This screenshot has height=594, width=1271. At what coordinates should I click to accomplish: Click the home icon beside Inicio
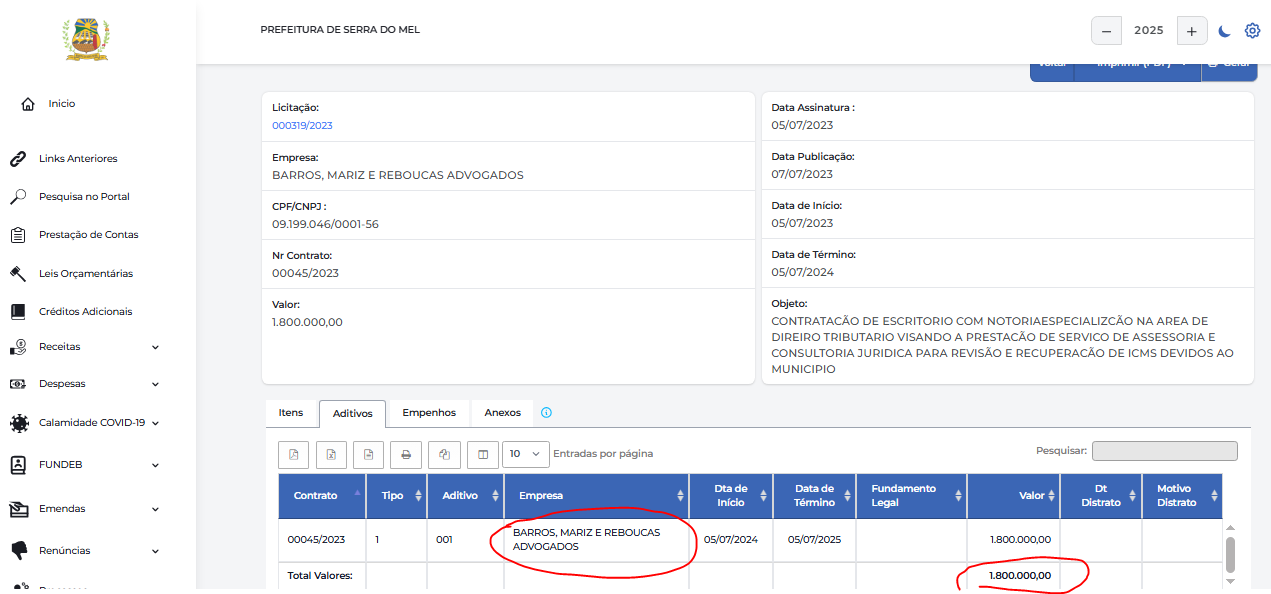pos(28,104)
